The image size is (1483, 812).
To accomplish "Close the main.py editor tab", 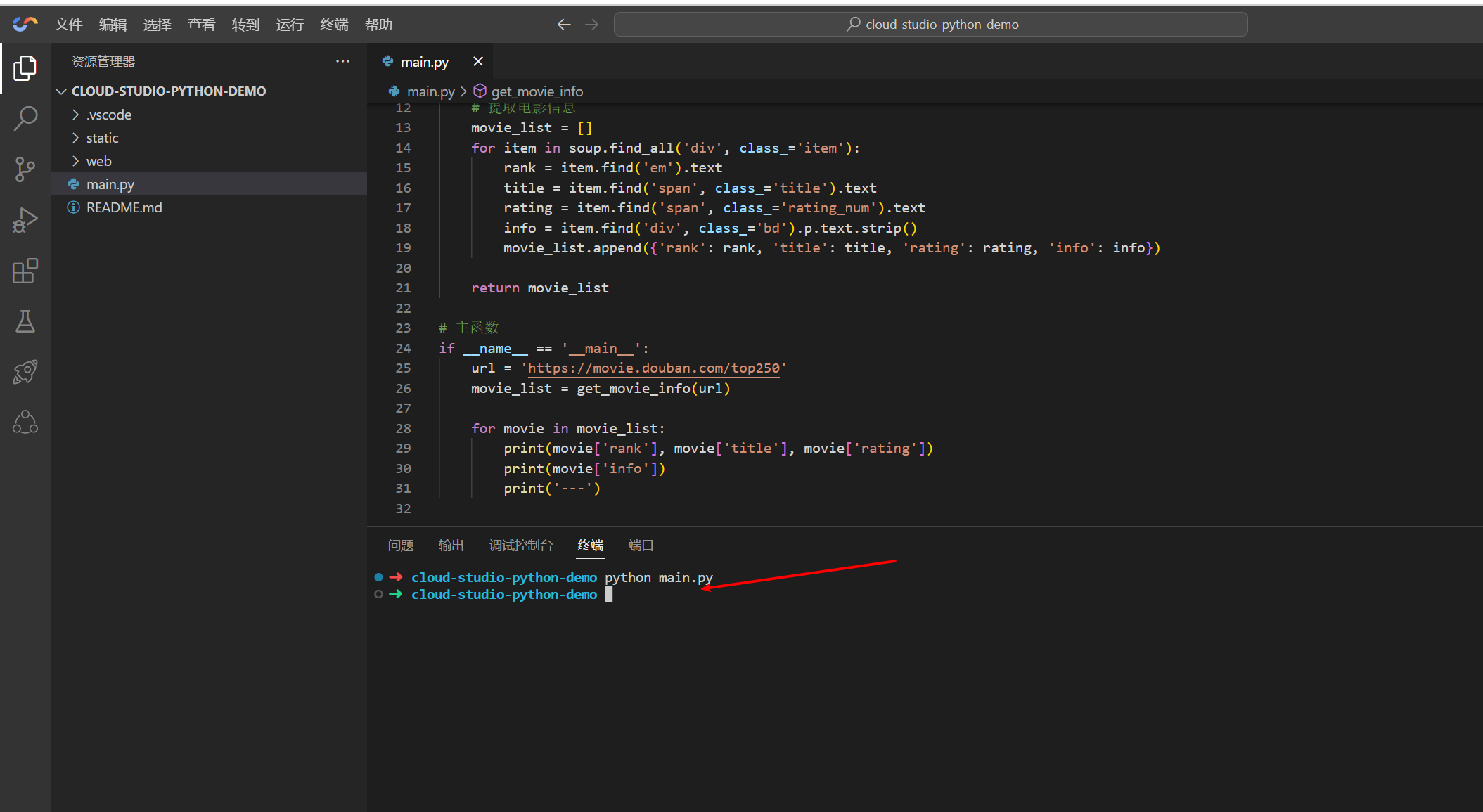I will pyautogui.click(x=478, y=62).
